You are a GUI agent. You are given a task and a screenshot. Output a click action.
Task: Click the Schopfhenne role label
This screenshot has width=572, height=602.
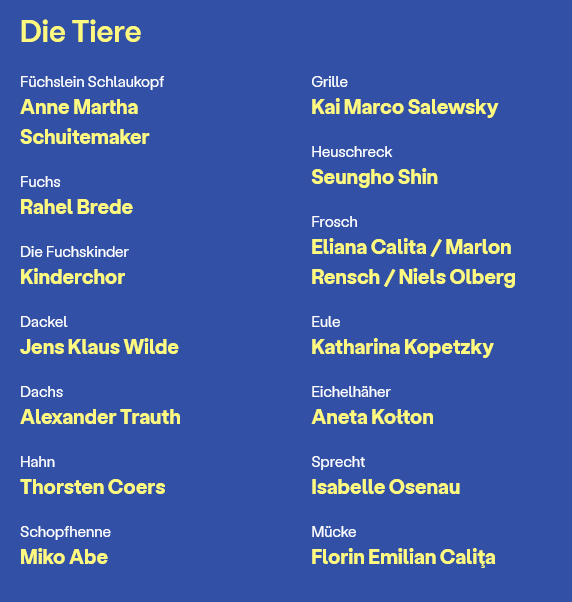(x=65, y=533)
